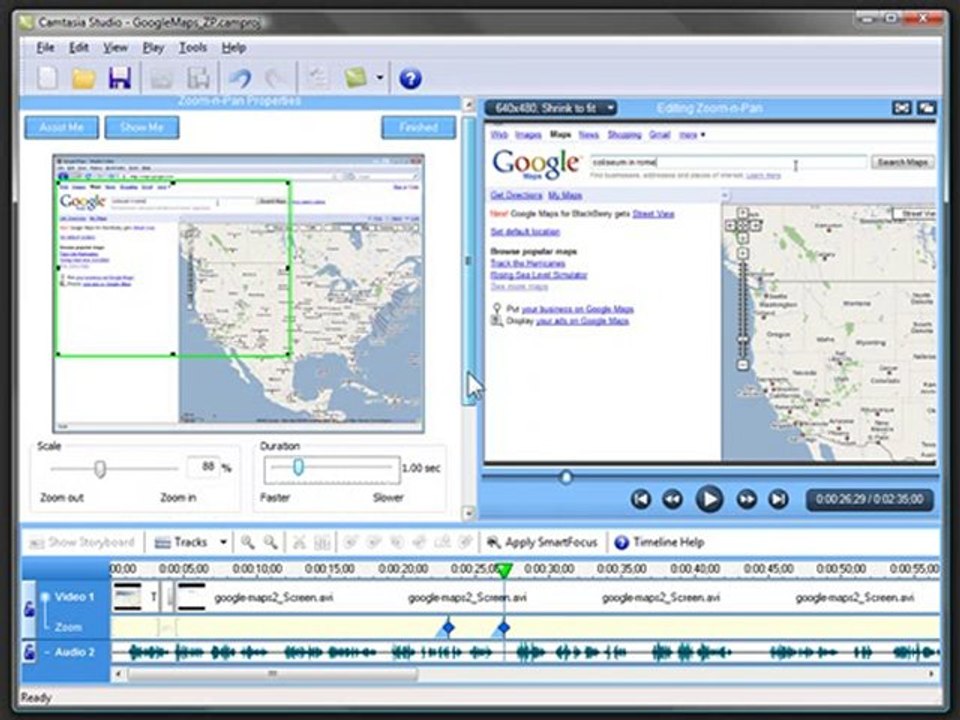Create a new project with the blank page icon
The height and width of the screenshot is (720, 960).
(x=47, y=78)
